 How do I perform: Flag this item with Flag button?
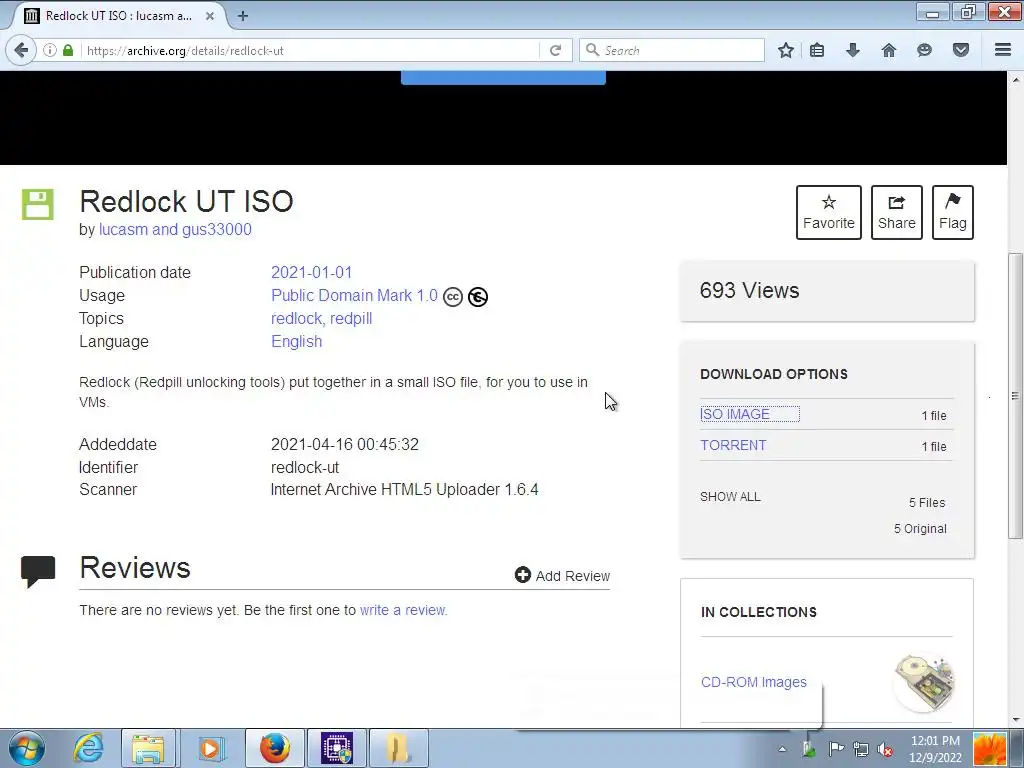(952, 212)
